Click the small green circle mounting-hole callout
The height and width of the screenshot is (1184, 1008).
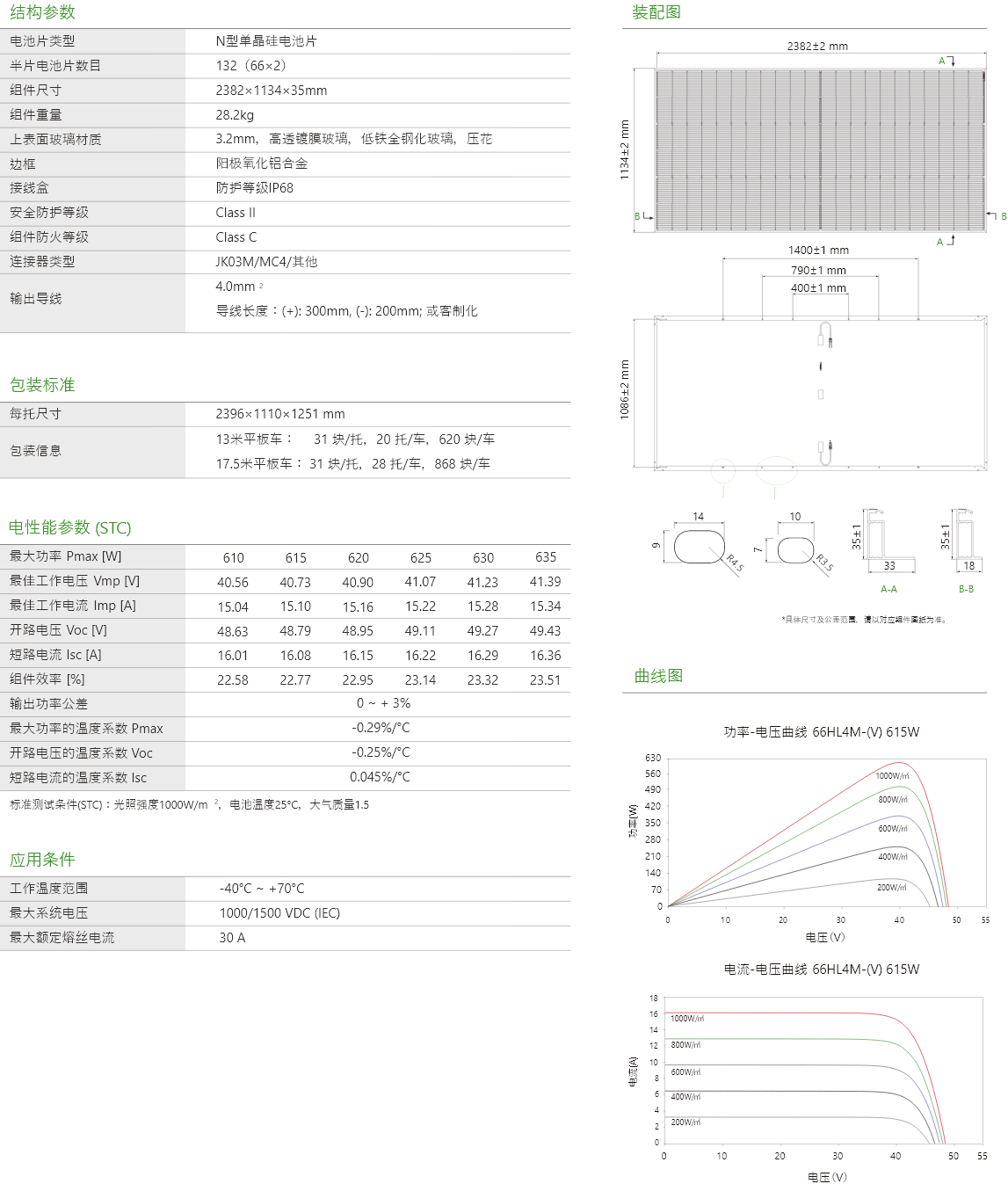coord(722,471)
